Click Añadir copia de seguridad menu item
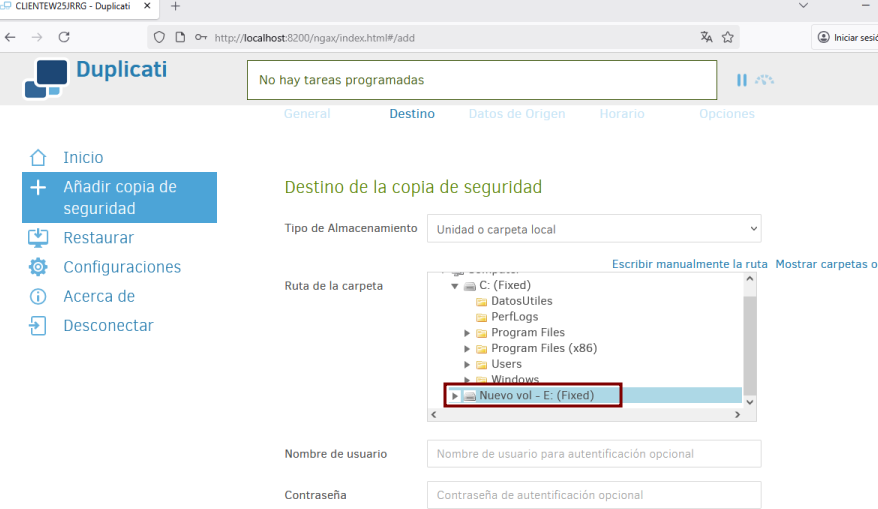This screenshot has height=509, width=878. click(x=119, y=198)
